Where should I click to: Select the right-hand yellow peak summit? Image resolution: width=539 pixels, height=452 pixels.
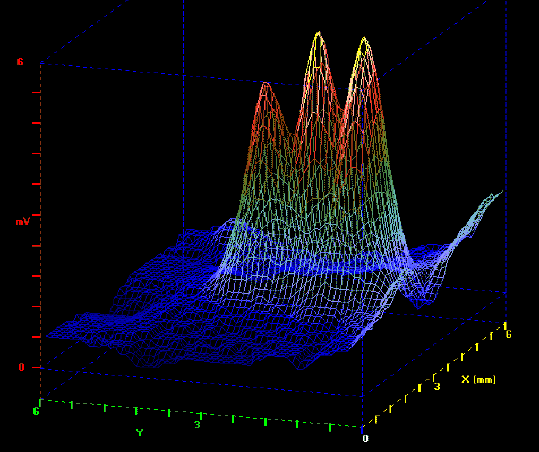364,39
